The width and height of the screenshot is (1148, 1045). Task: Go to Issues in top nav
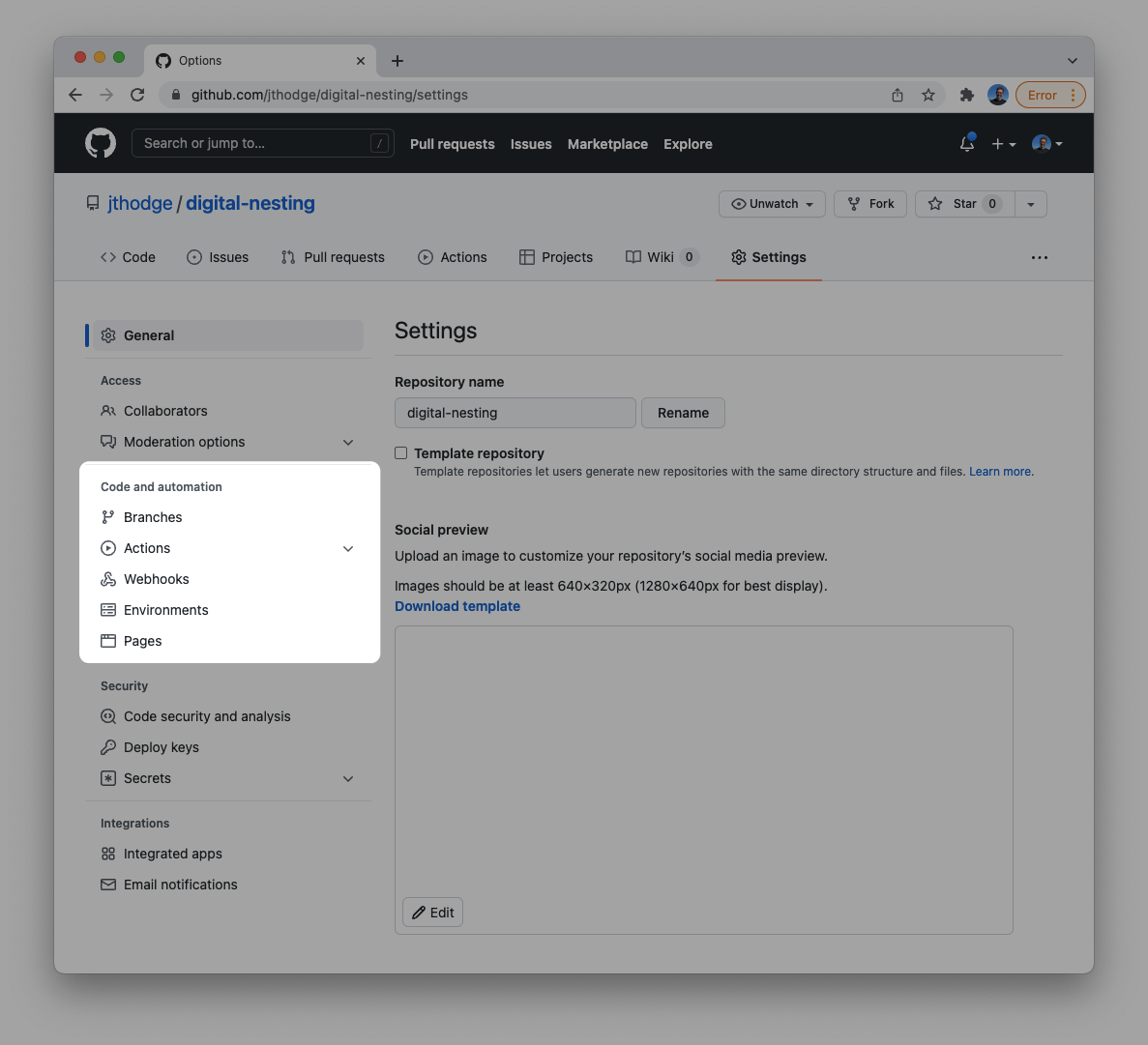pos(531,144)
